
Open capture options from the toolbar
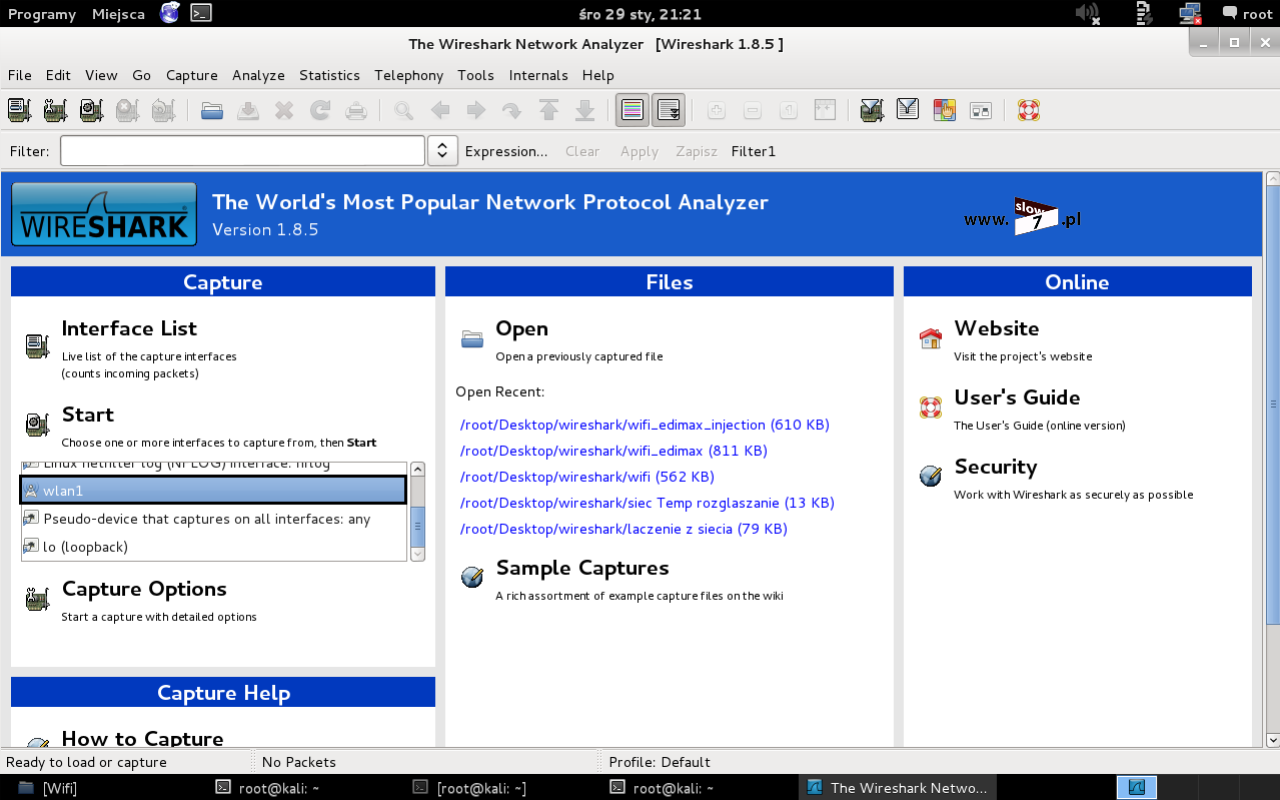[55, 110]
